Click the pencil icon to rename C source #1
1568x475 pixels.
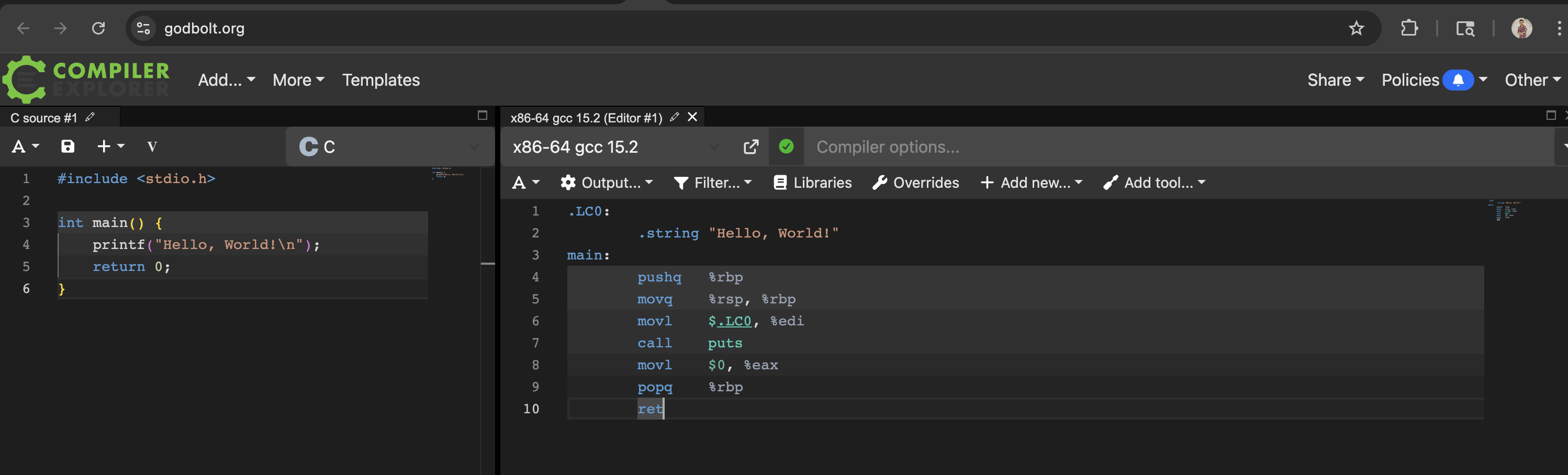[90, 117]
